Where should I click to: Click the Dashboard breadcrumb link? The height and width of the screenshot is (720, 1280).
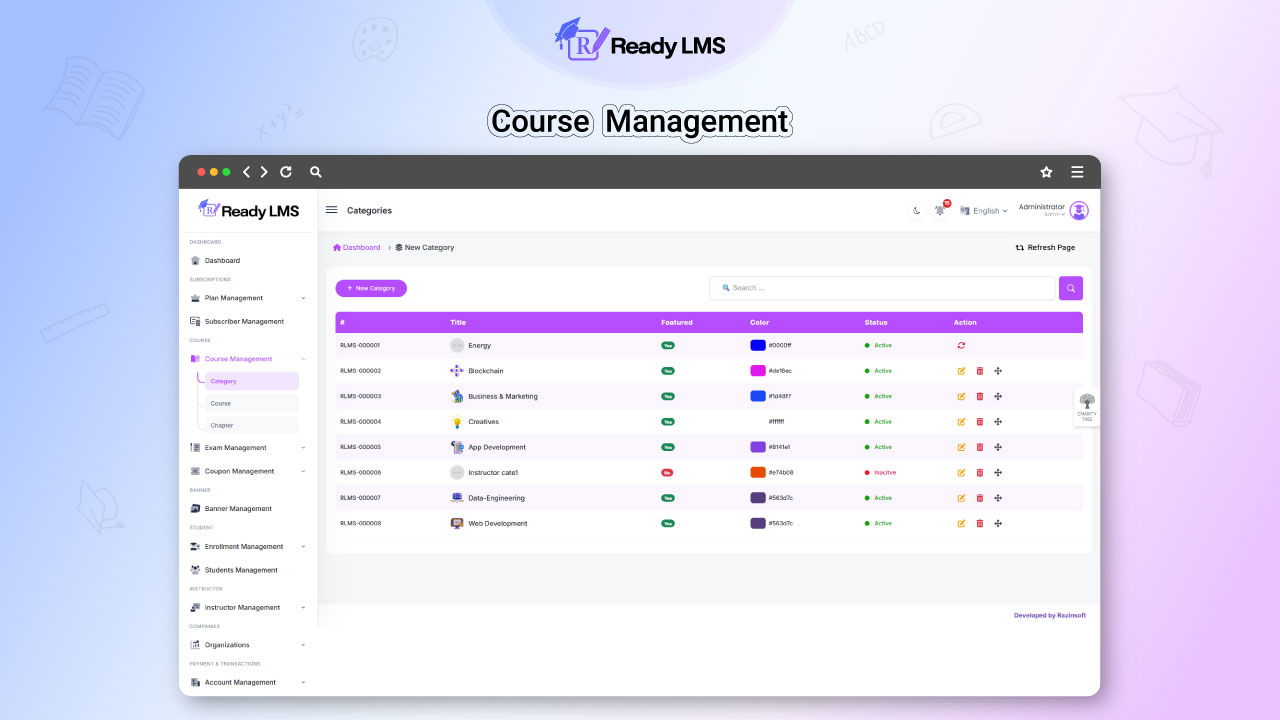click(x=357, y=248)
